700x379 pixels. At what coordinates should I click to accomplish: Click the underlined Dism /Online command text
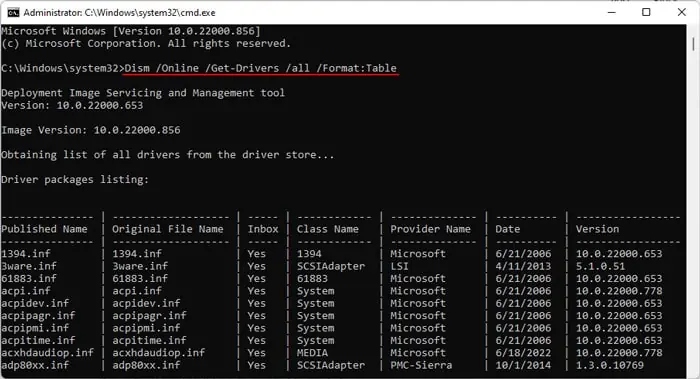[x=260, y=68]
